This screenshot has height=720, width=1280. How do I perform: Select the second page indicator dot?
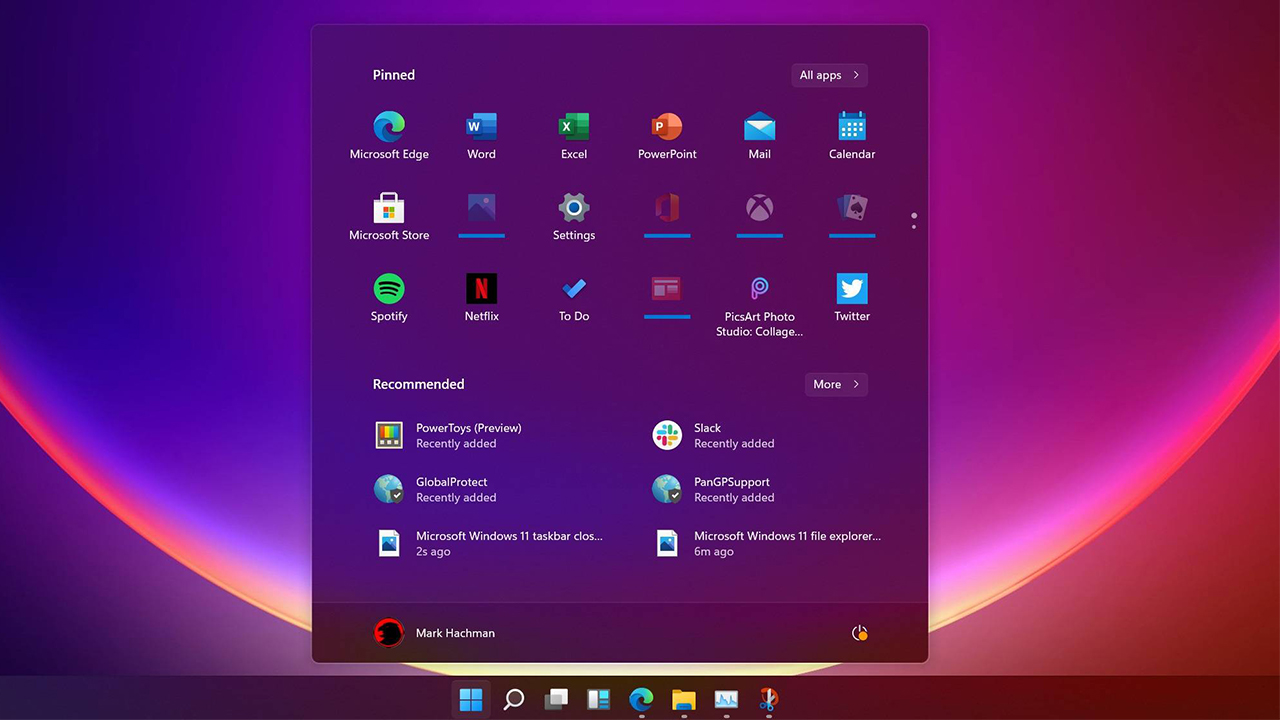[913, 226]
